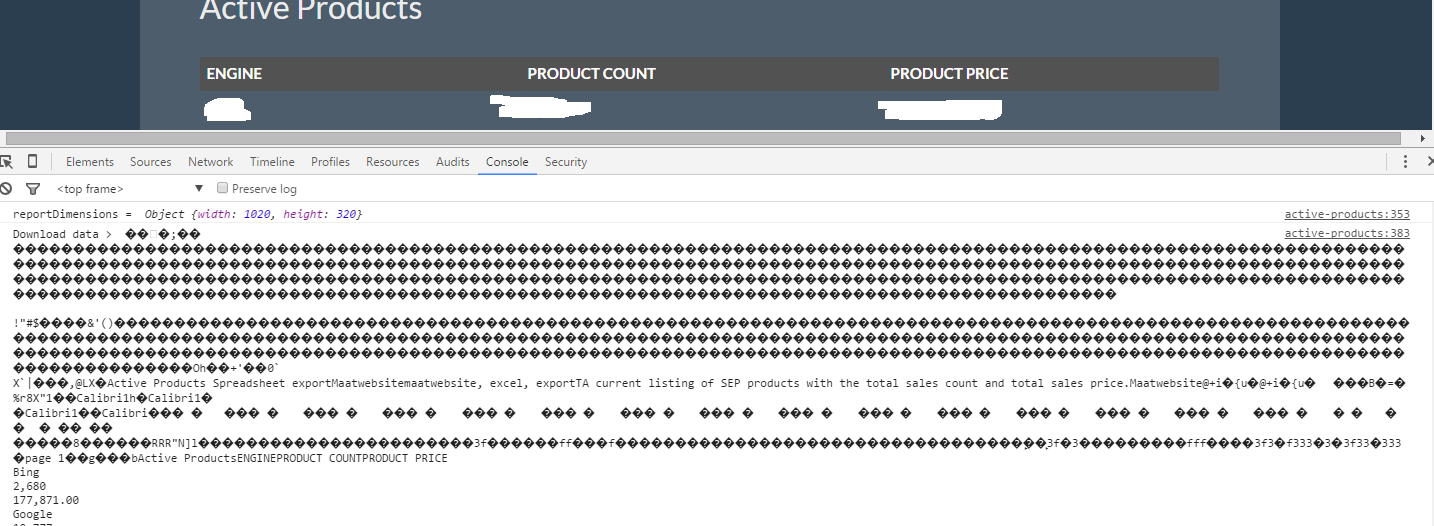This screenshot has width=1434, height=526.
Task: Click the 177,871.00 value in console output
Action: 46,500
